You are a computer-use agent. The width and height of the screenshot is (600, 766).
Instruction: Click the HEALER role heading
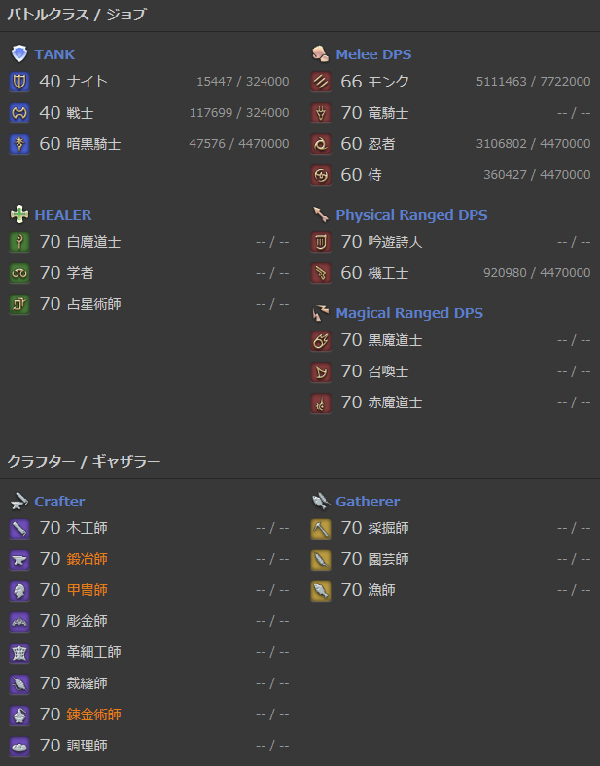63,215
